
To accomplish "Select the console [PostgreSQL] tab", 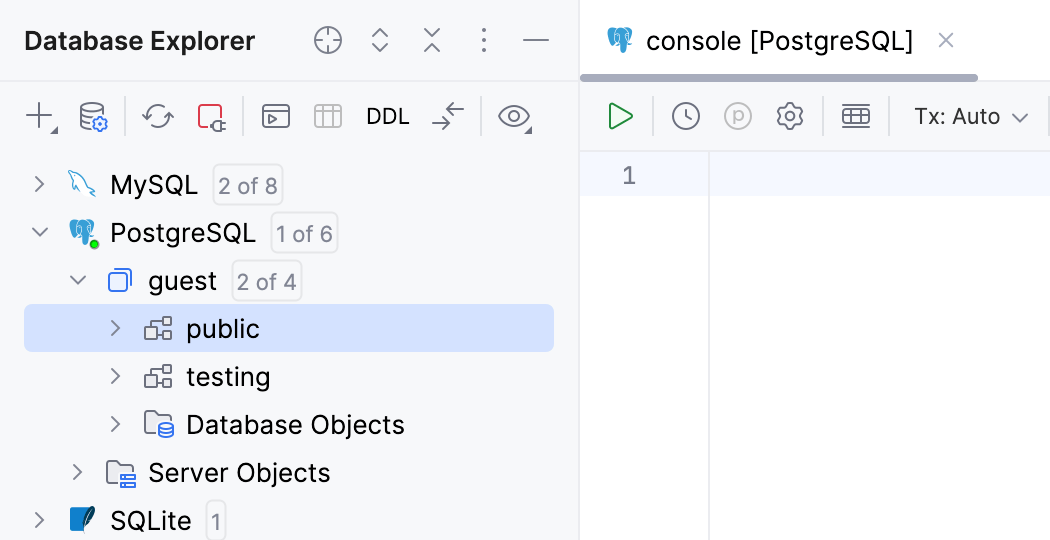I will pyautogui.click(x=778, y=41).
